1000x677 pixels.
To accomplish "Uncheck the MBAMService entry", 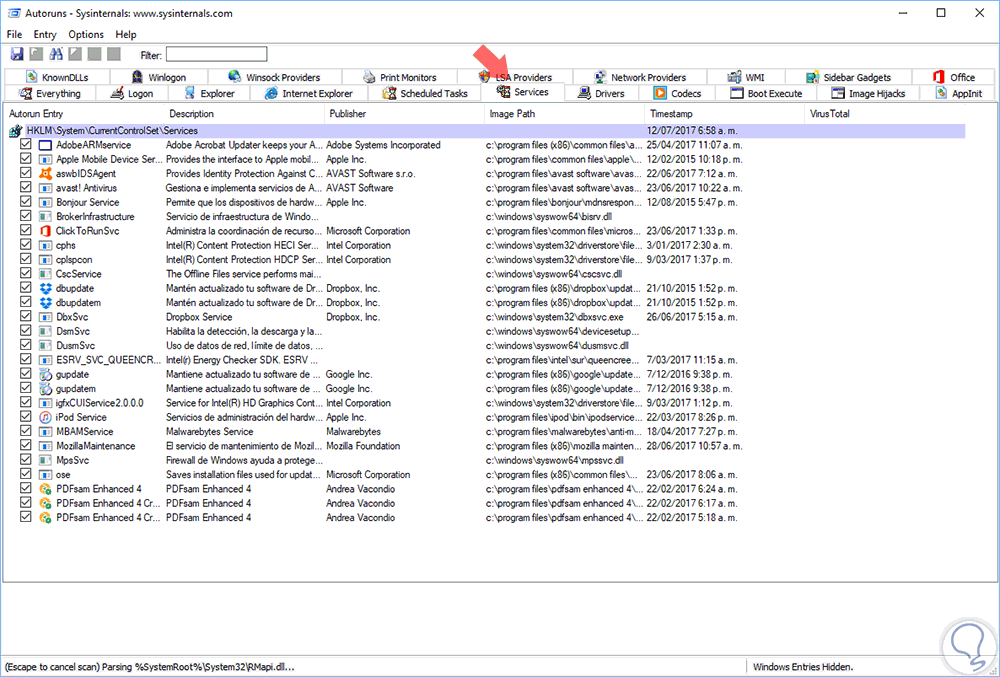I will (x=26, y=431).
